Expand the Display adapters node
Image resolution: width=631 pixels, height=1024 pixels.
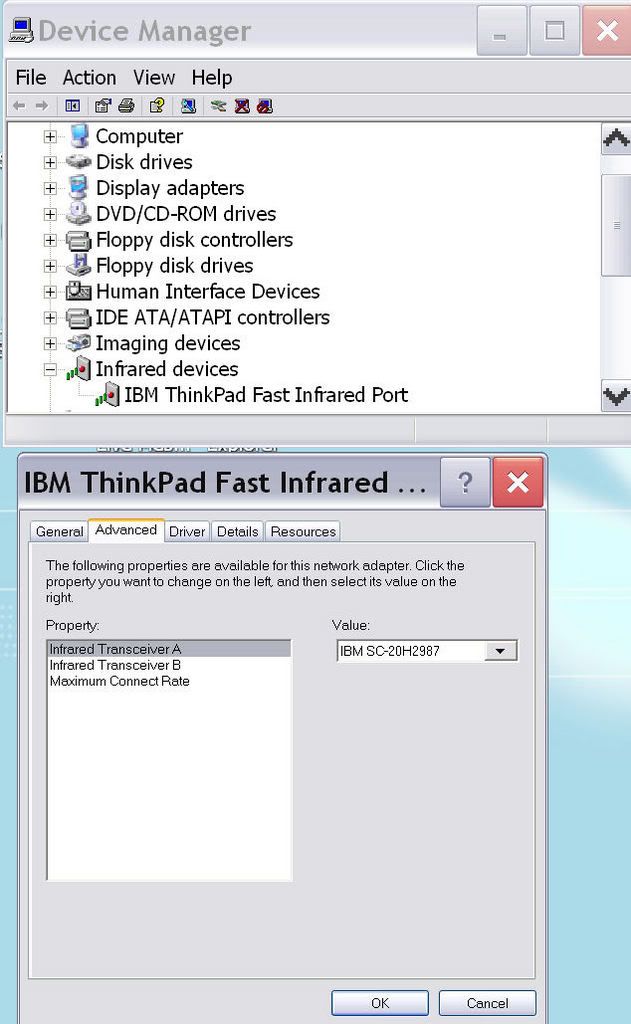coord(50,188)
